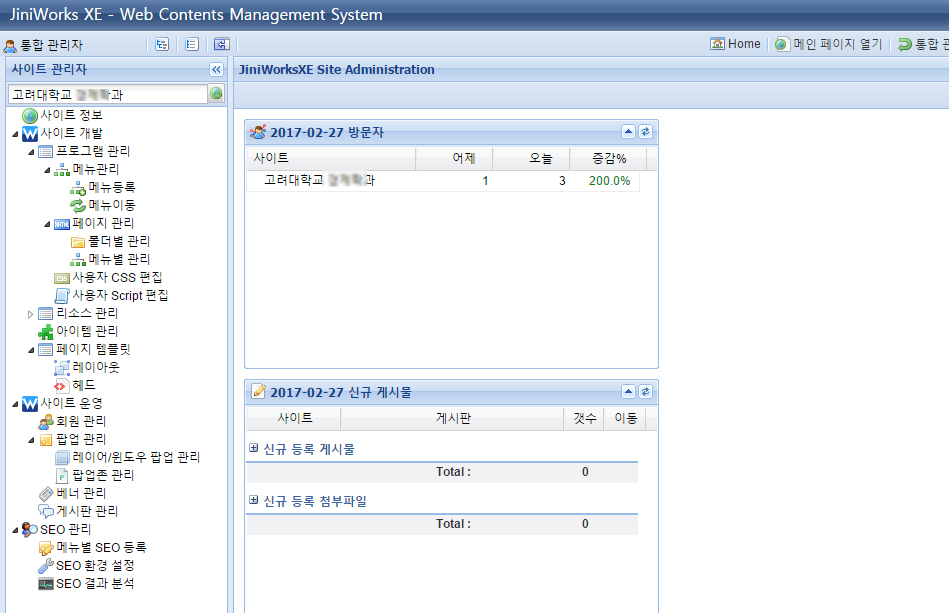
Task: Collapse the 신규 게시물 panel with up arrow
Action: (x=628, y=391)
